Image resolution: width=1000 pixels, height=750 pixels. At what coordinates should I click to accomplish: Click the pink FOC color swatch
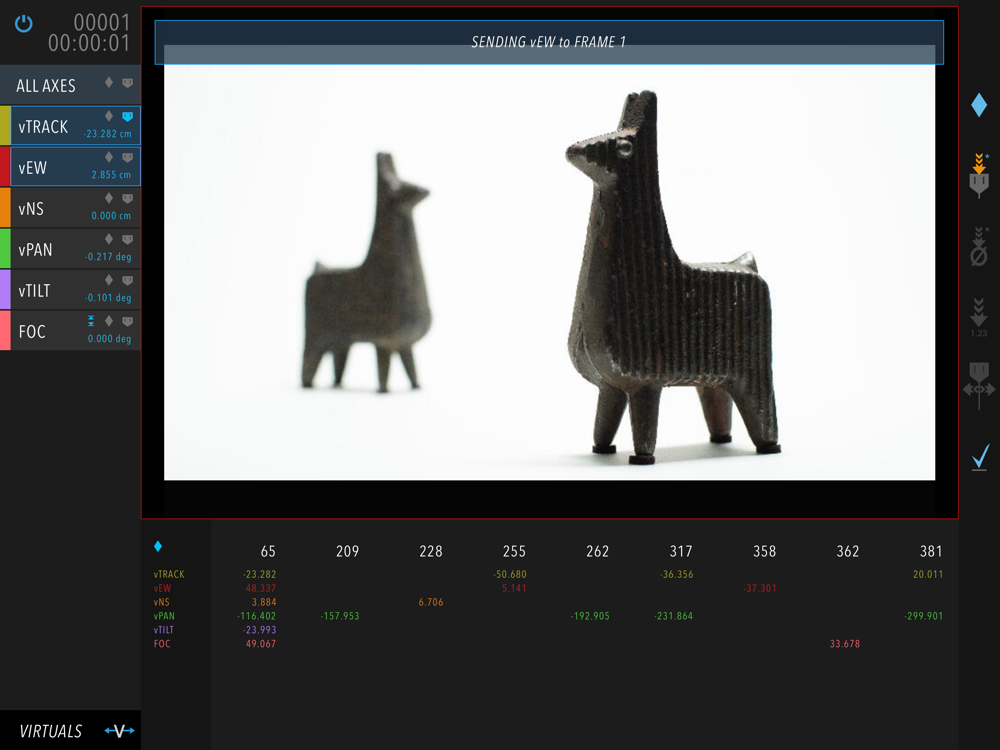(5, 330)
